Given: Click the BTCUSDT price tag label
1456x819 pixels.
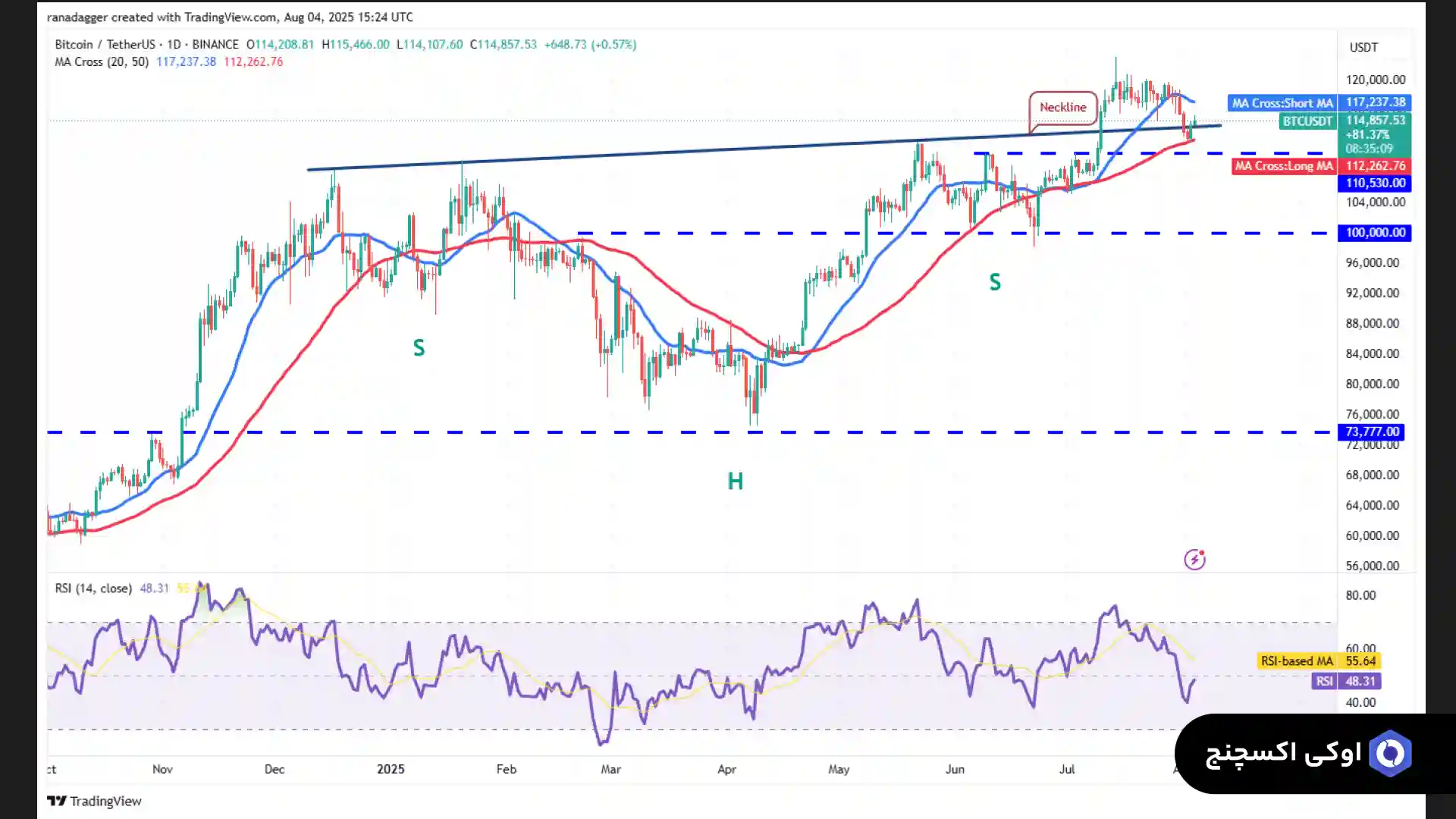Looking at the screenshot, I should [1307, 121].
